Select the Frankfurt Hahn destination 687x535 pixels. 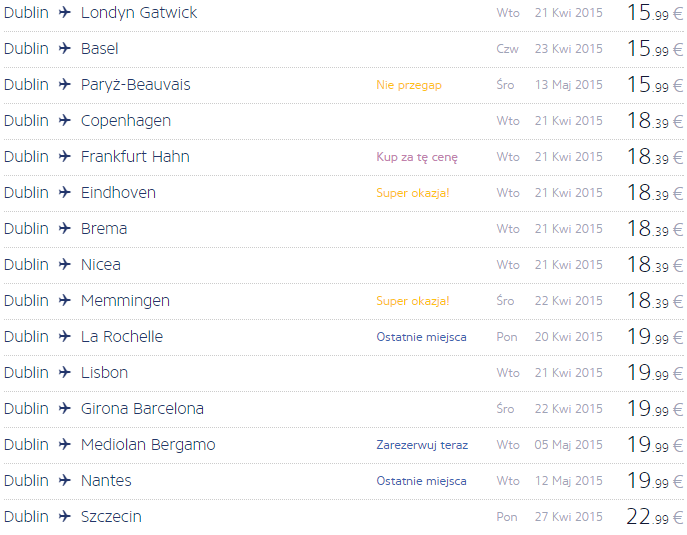135,156
